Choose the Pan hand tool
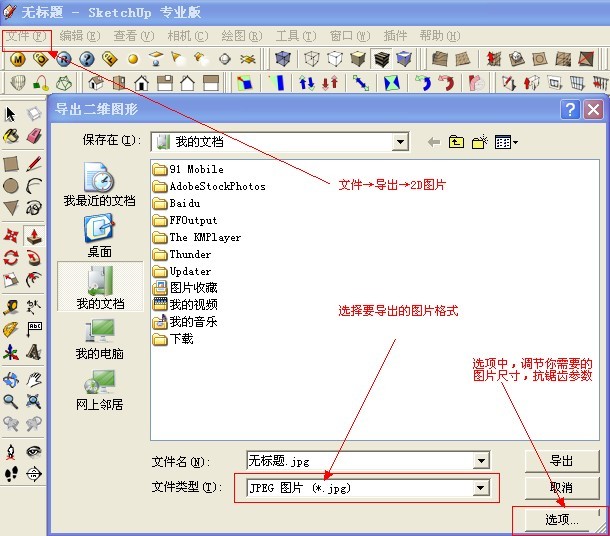The height and width of the screenshot is (536, 610). point(34,379)
